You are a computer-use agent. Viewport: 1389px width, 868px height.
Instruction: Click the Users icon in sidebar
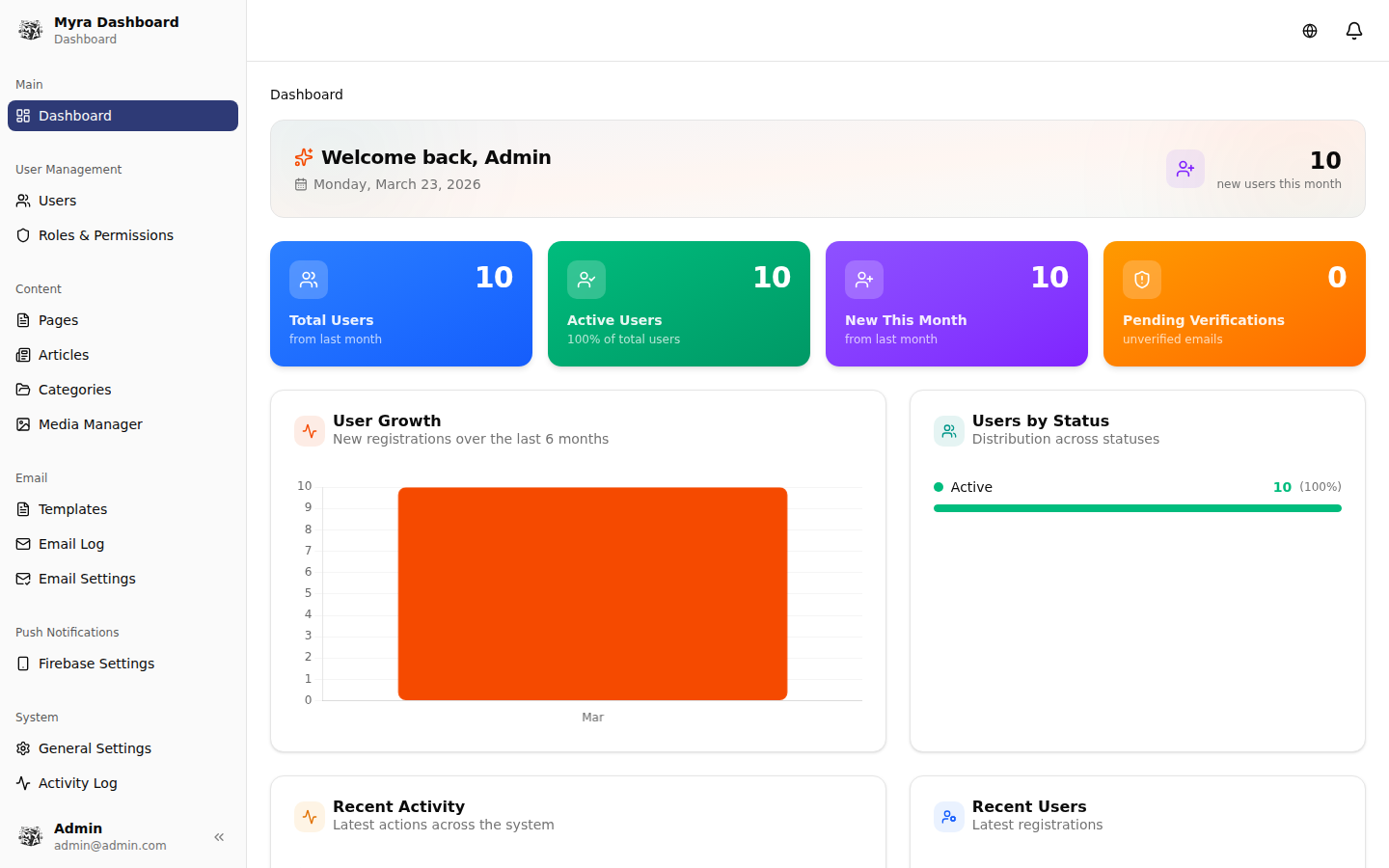23,201
